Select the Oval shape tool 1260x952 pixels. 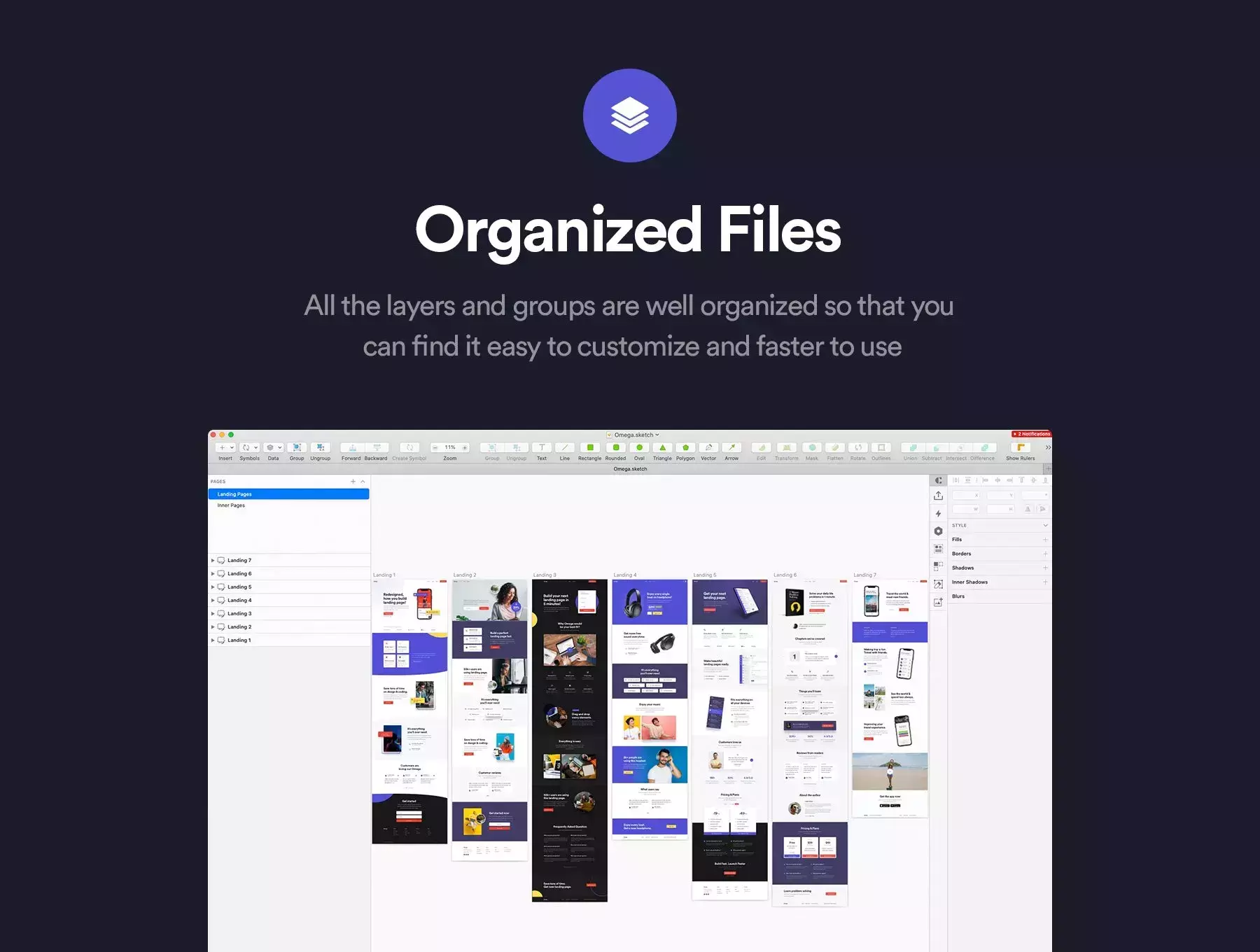click(x=639, y=447)
